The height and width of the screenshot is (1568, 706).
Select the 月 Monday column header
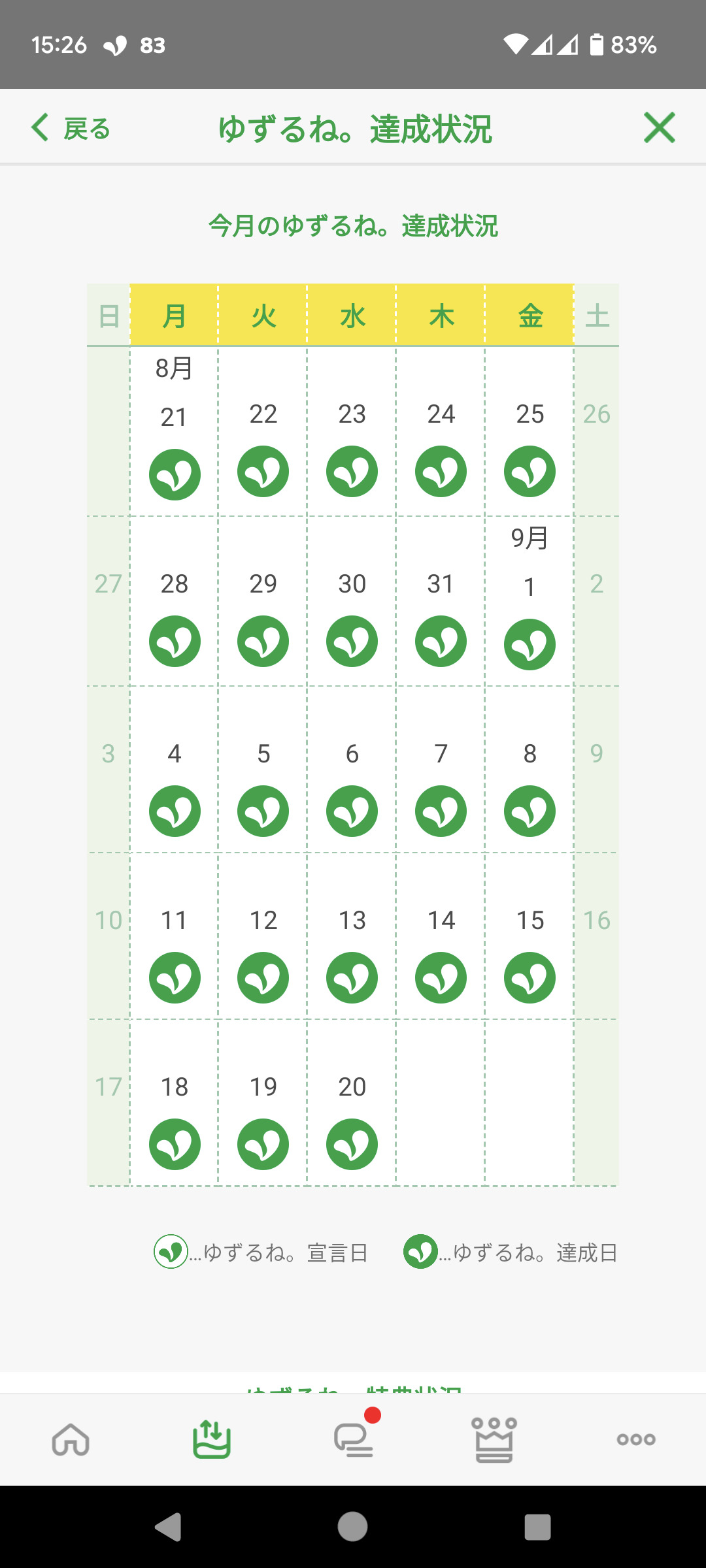point(174,316)
